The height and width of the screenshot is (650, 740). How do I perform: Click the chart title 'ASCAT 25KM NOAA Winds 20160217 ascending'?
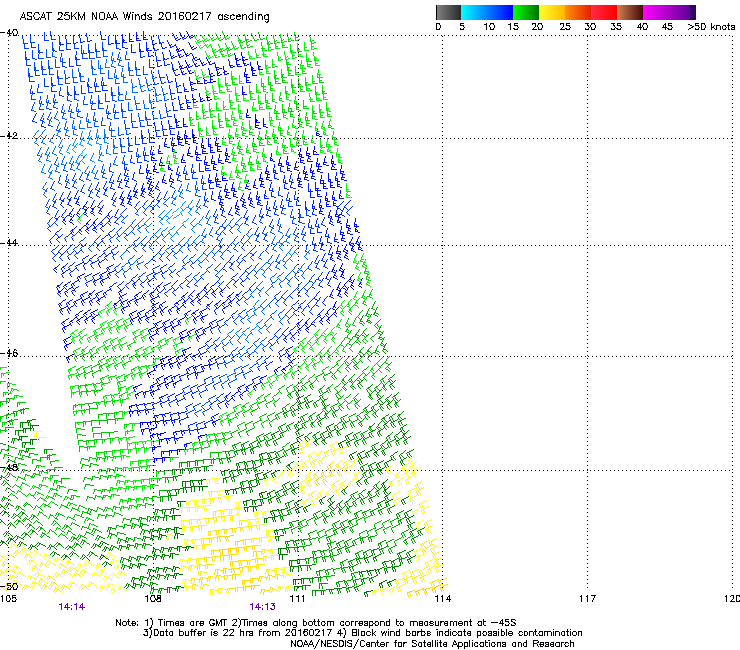click(x=144, y=17)
